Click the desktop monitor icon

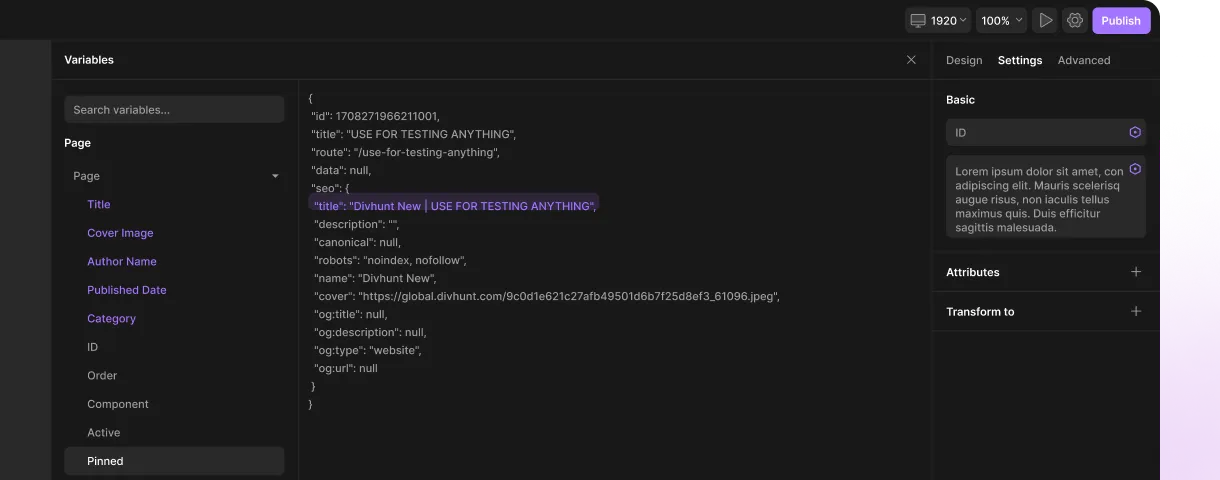918,20
